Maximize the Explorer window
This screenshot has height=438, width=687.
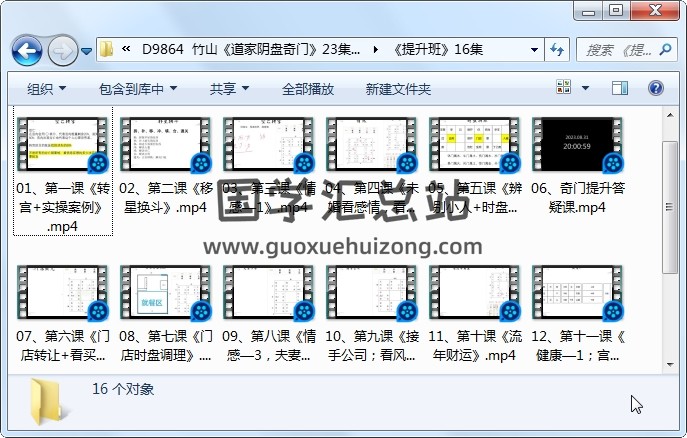[616, 11]
